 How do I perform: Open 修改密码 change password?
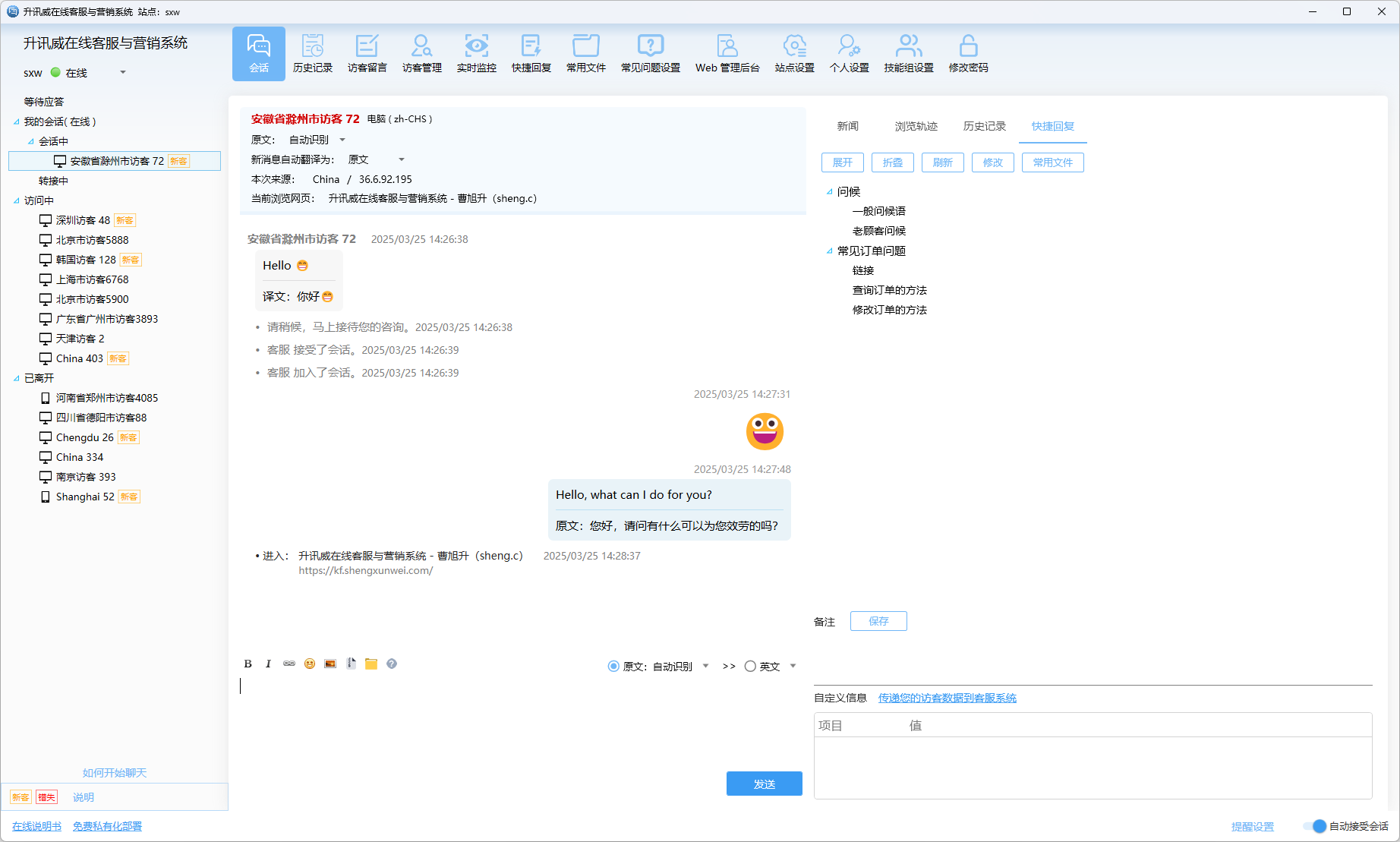point(968,53)
